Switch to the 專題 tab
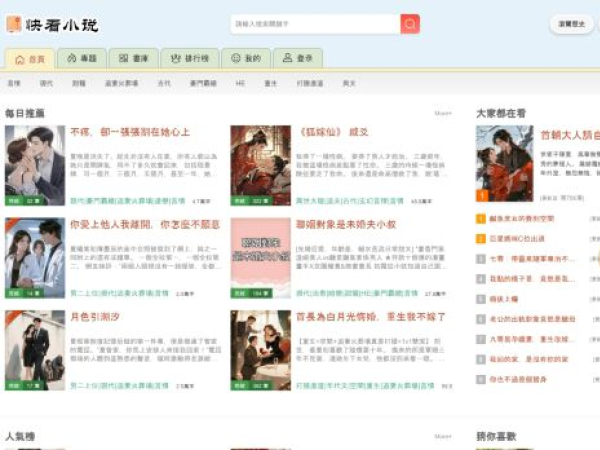Image resolution: width=600 pixels, height=450 pixels. [x=82, y=58]
